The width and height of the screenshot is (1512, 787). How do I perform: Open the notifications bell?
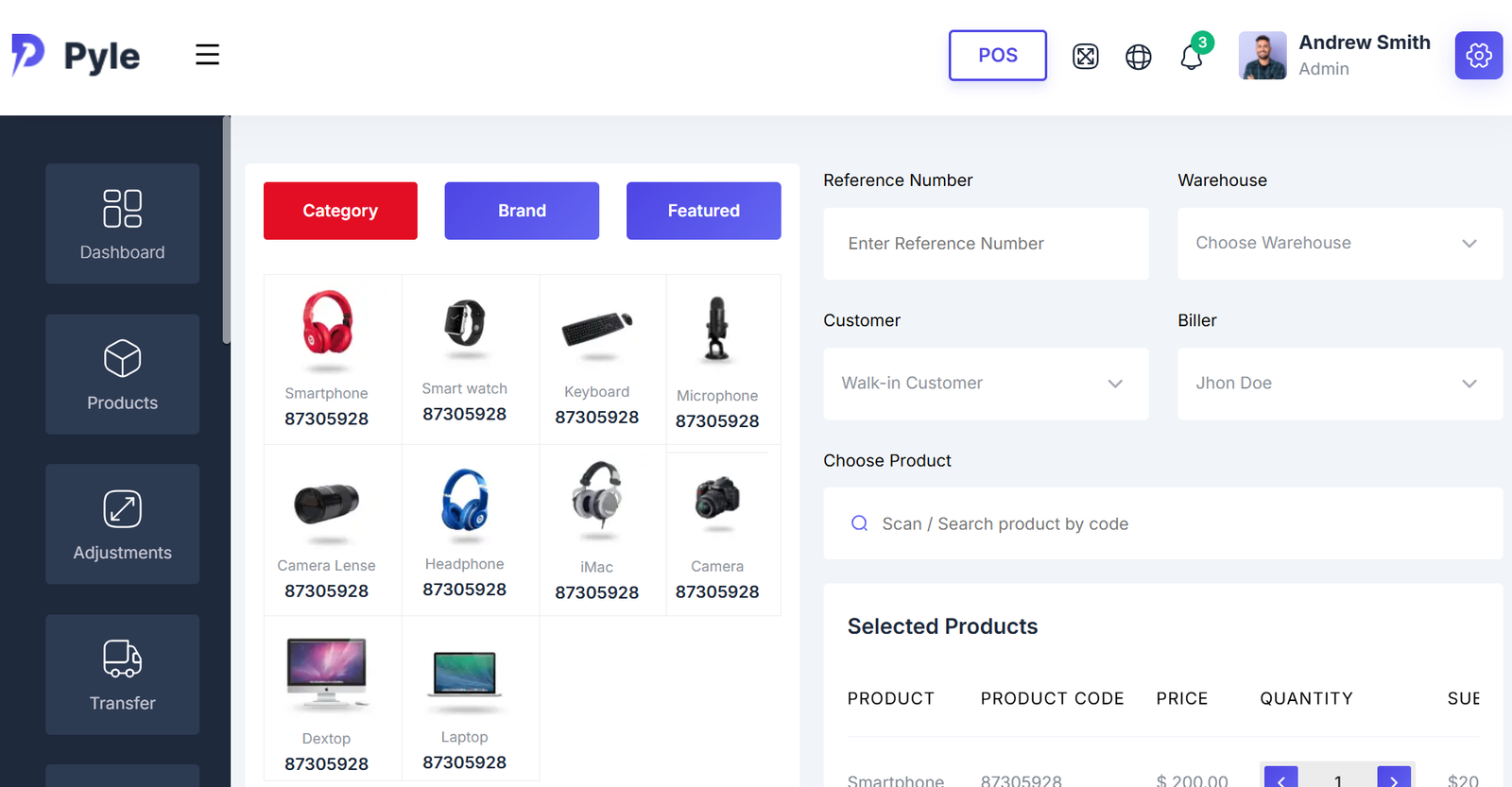(x=1192, y=57)
